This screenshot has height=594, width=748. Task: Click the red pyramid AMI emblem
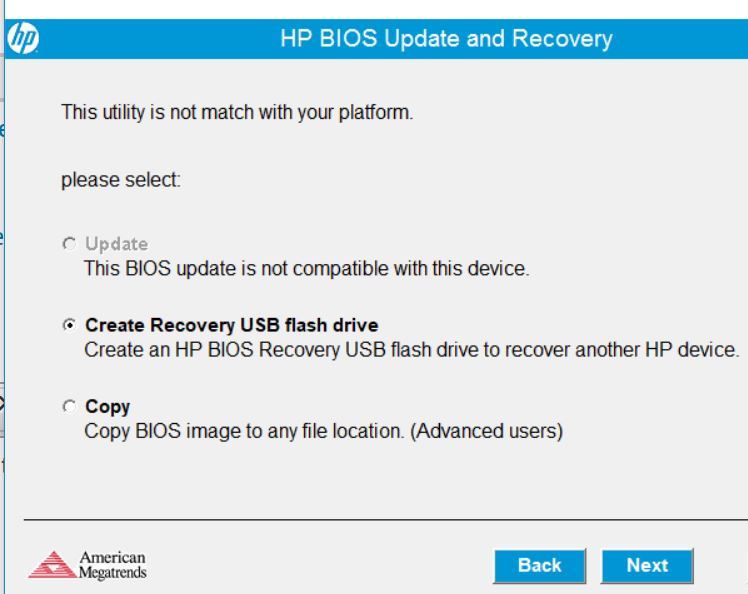tap(52, 565)
